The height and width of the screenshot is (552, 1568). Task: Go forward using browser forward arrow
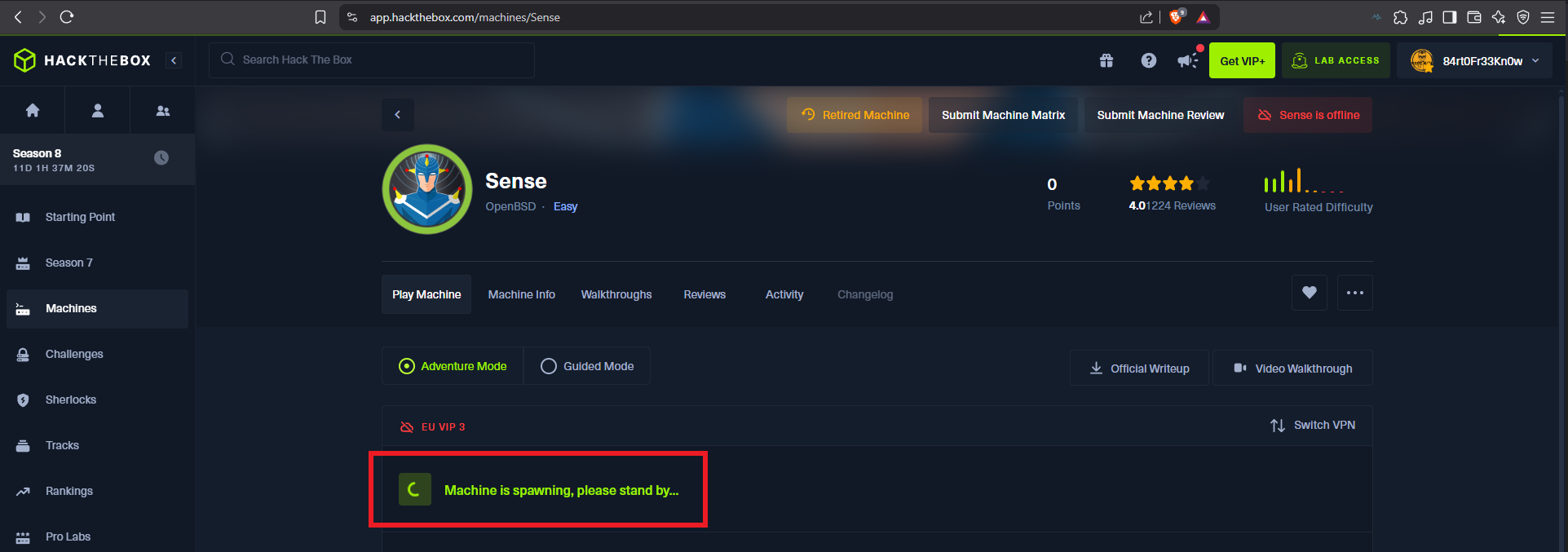(x=42, y=16)
